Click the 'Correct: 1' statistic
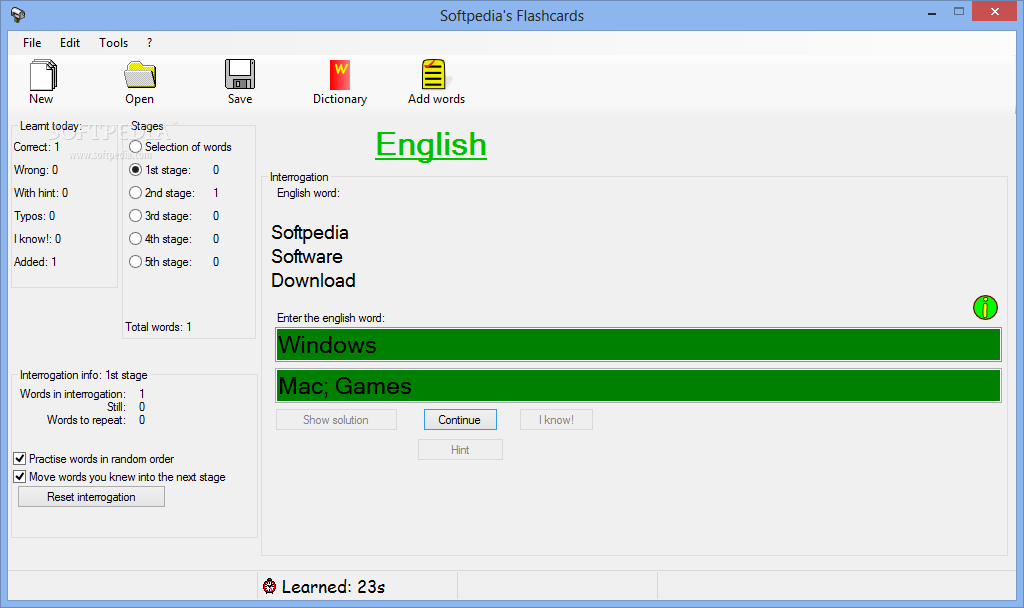1024x608 pixels. pyautogui.click(x=37, y=147)
